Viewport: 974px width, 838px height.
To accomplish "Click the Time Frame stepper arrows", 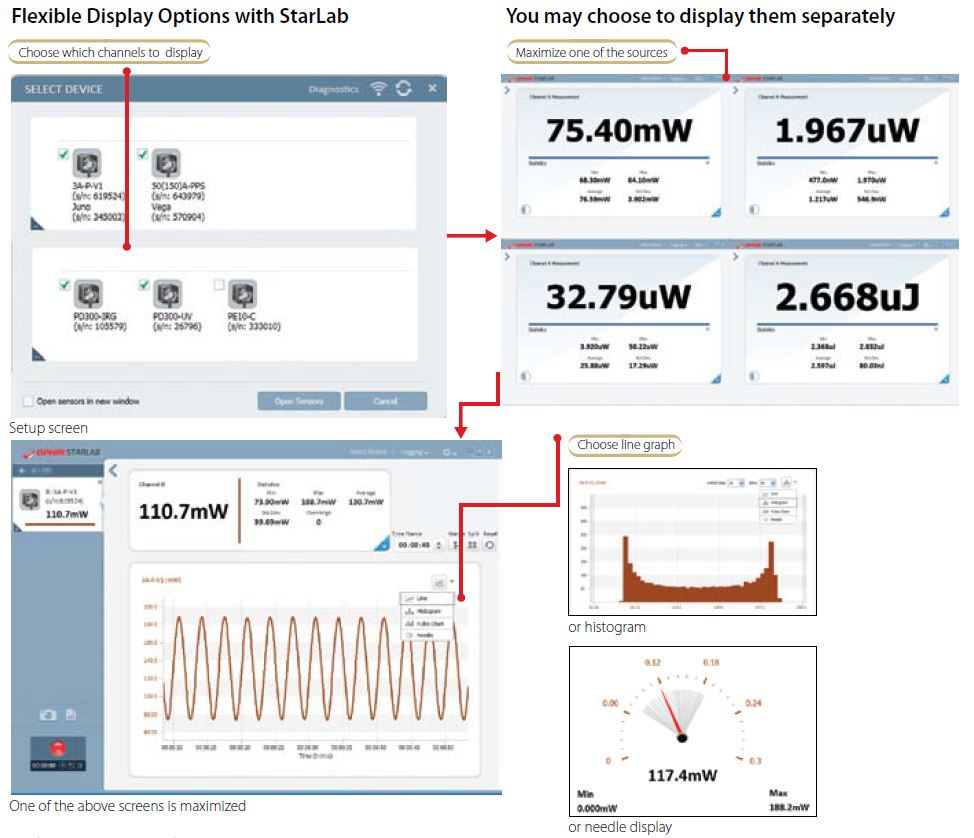I will 439,545.
